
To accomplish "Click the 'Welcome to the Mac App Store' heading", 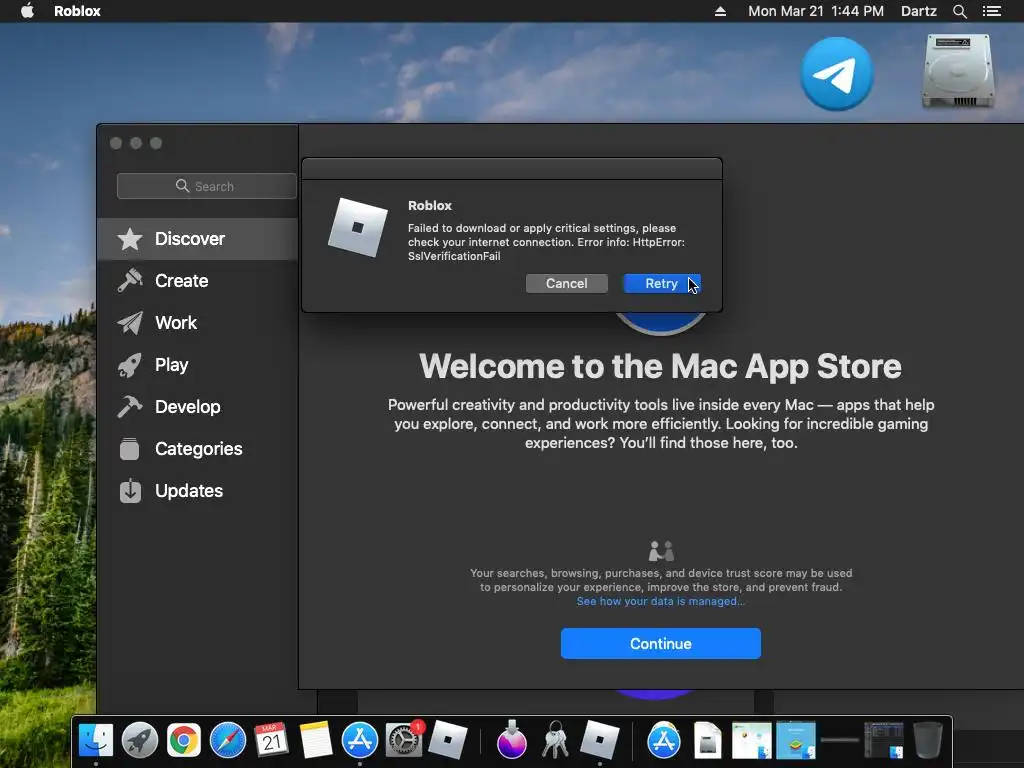I will (660, 366).
